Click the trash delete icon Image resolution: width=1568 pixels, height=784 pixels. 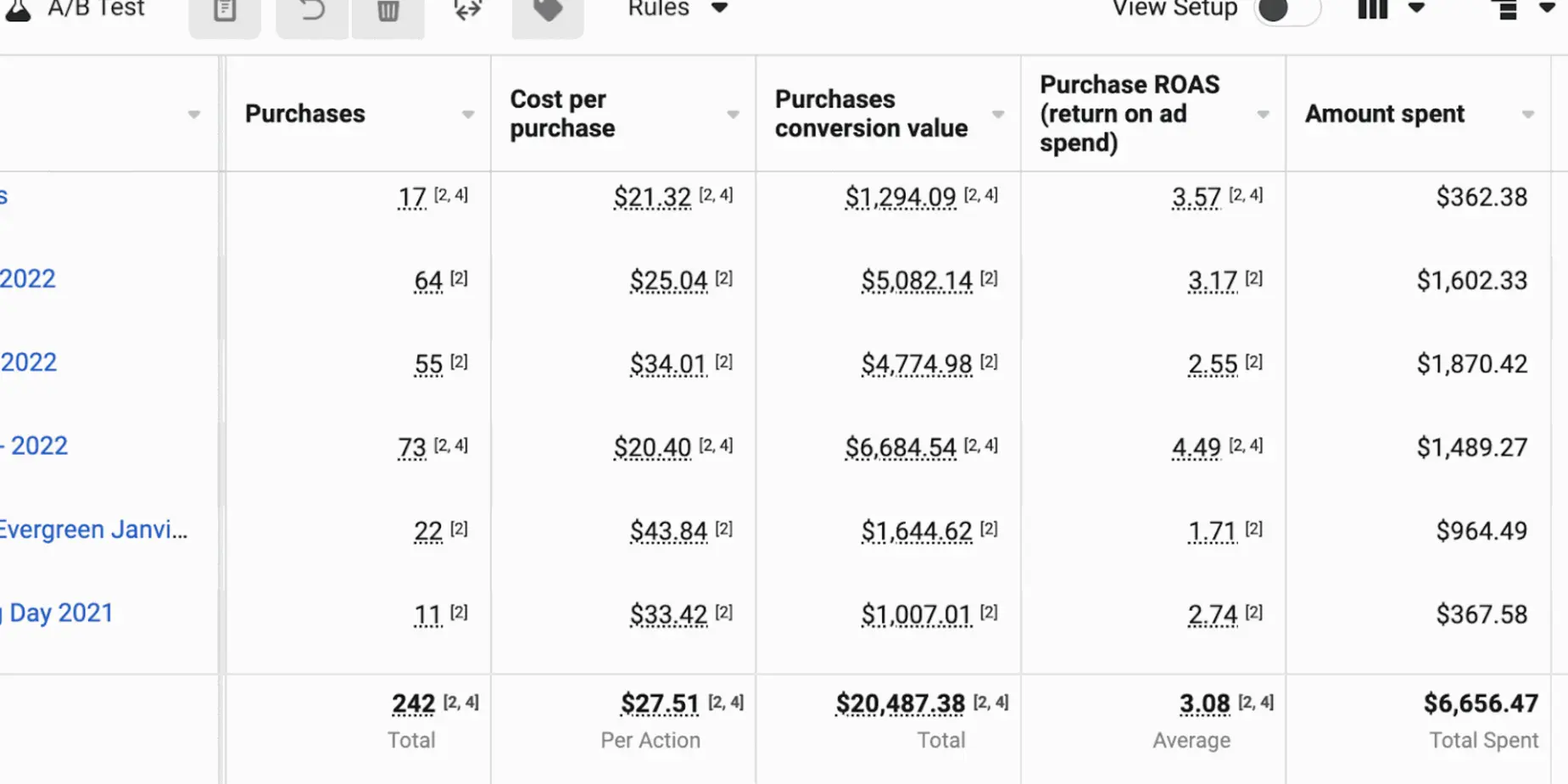[388, 11]
